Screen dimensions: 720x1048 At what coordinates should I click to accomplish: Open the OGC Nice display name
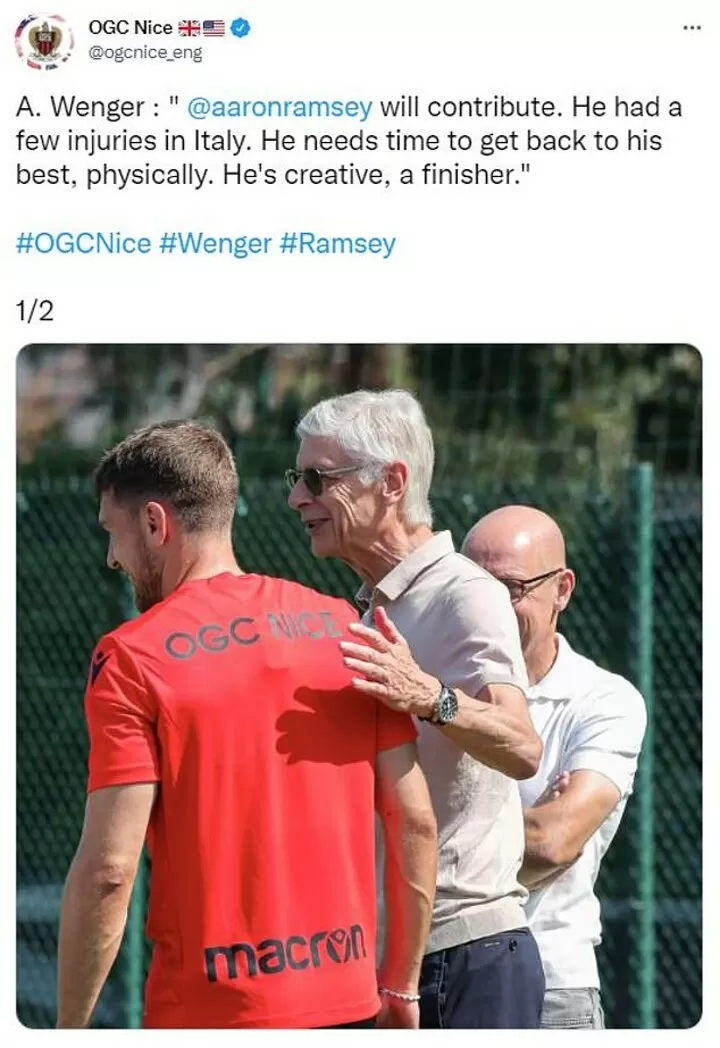tap(130, 28)
